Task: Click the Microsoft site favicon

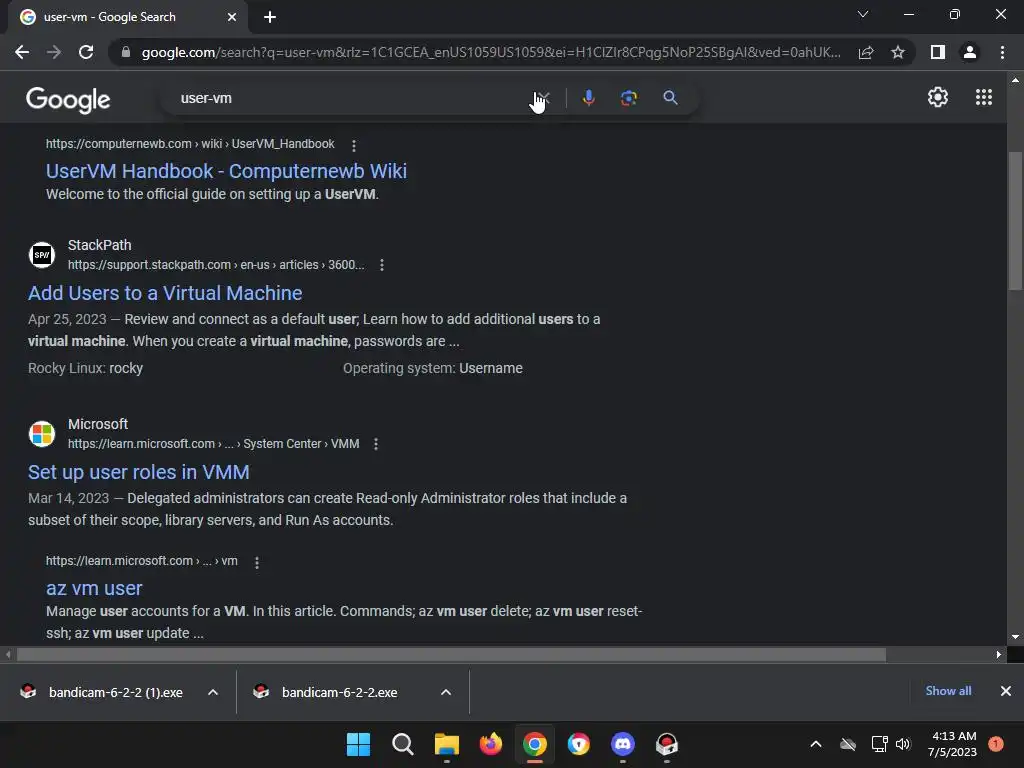Action: [x=42, y=434]
